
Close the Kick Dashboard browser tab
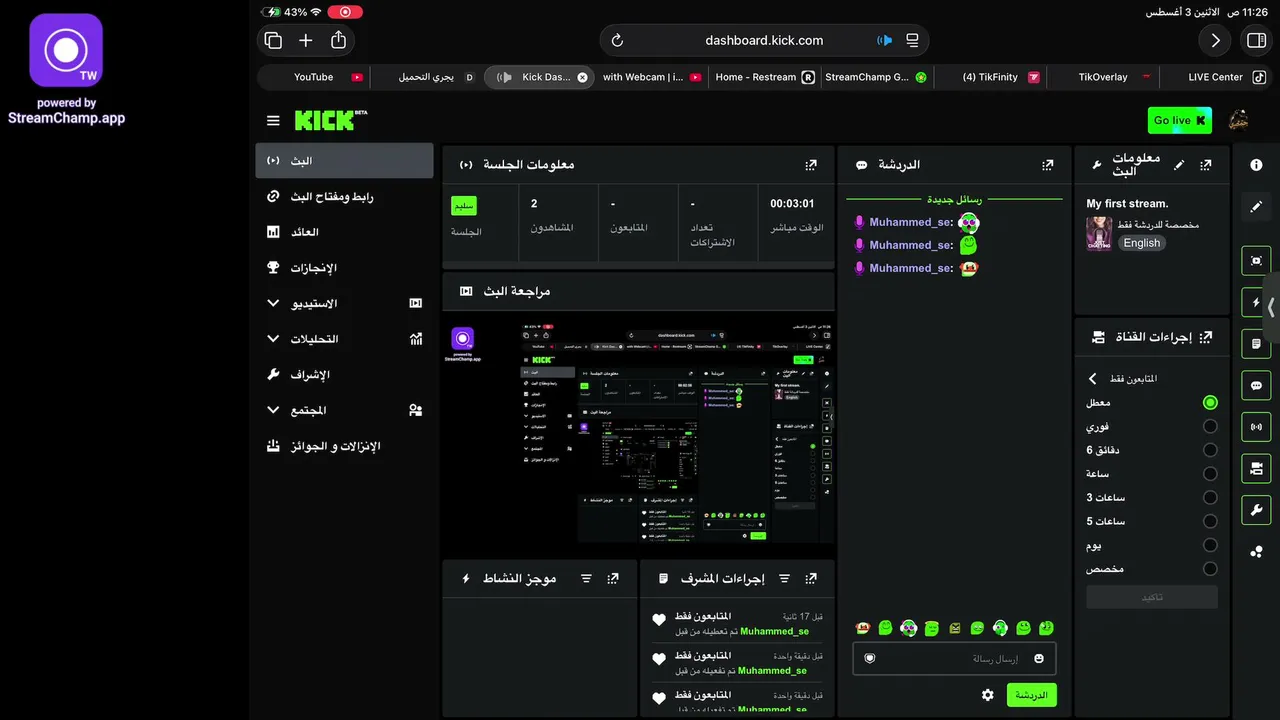click(582, 77)
